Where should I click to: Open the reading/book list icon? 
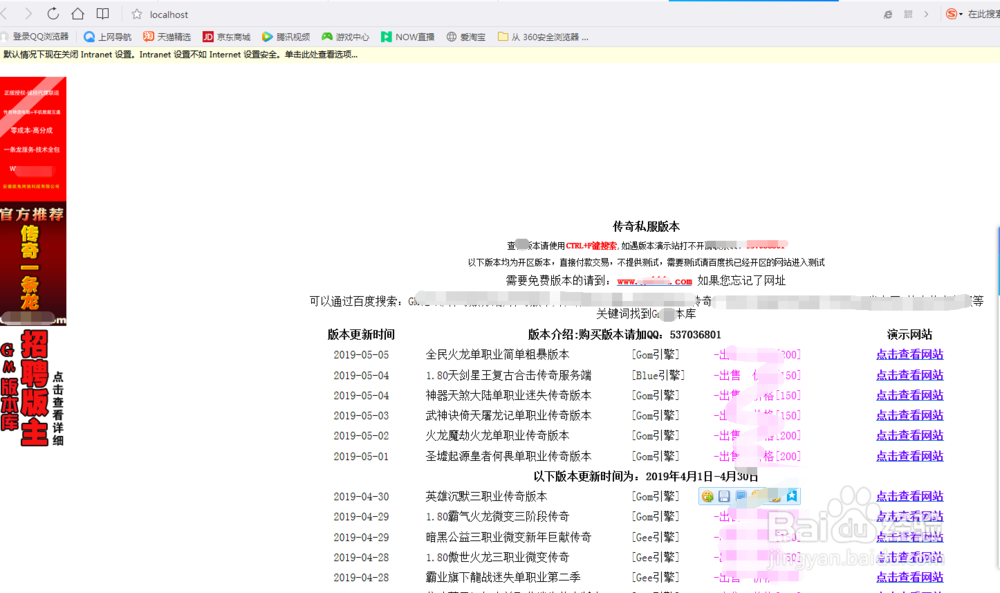click(101, 14)
